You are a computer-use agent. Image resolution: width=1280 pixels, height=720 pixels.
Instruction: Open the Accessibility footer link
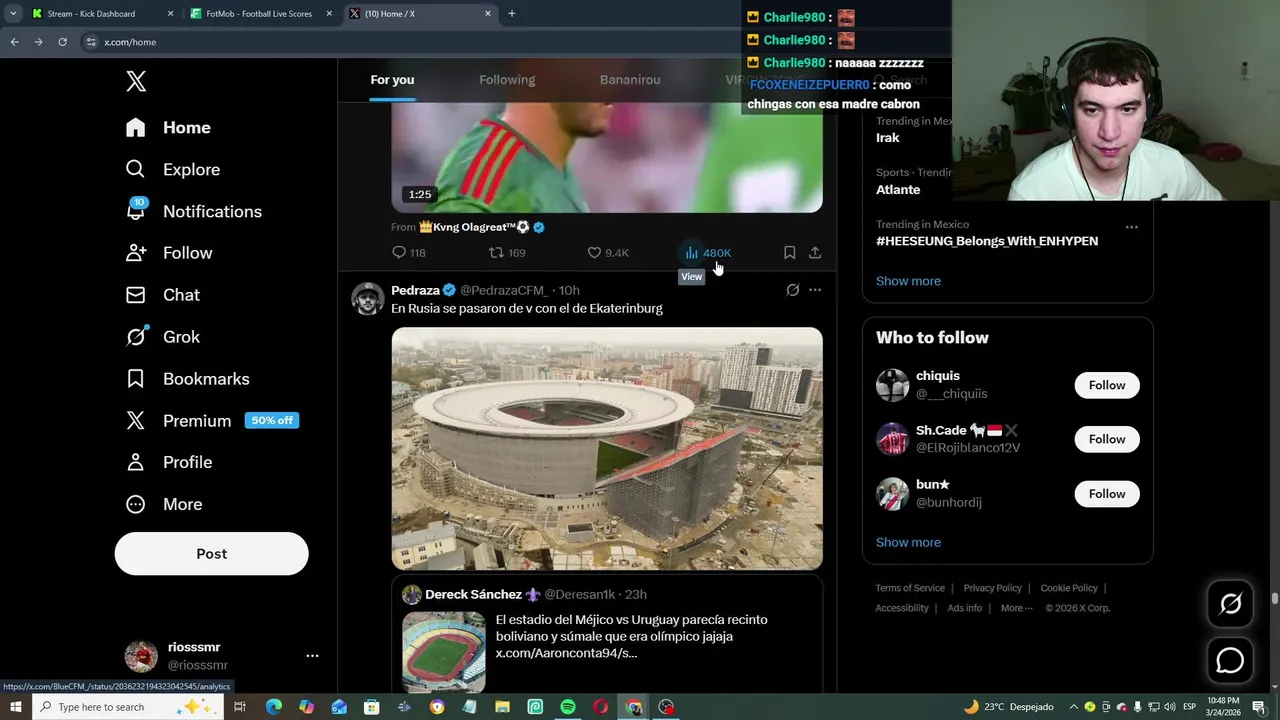click(902, 608)
